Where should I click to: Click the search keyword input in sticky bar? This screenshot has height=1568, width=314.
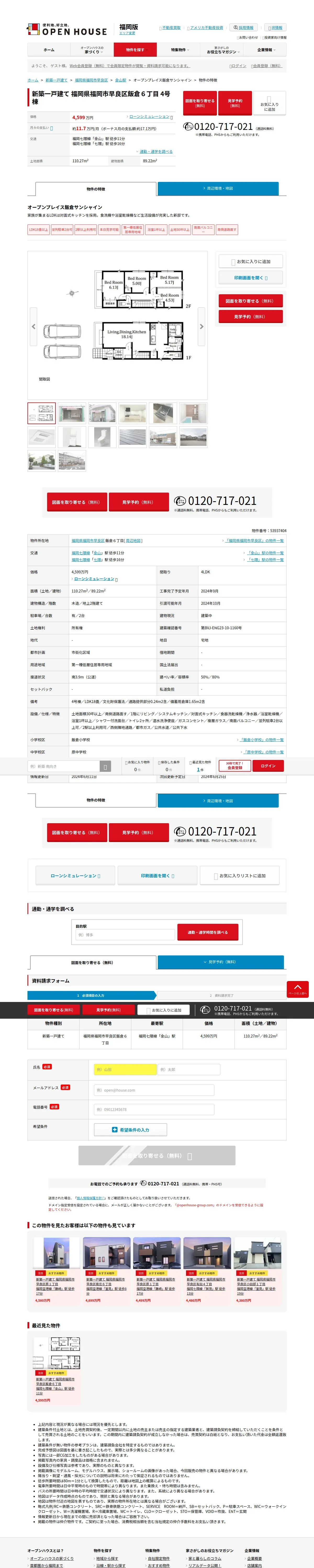tap(63, 766)
